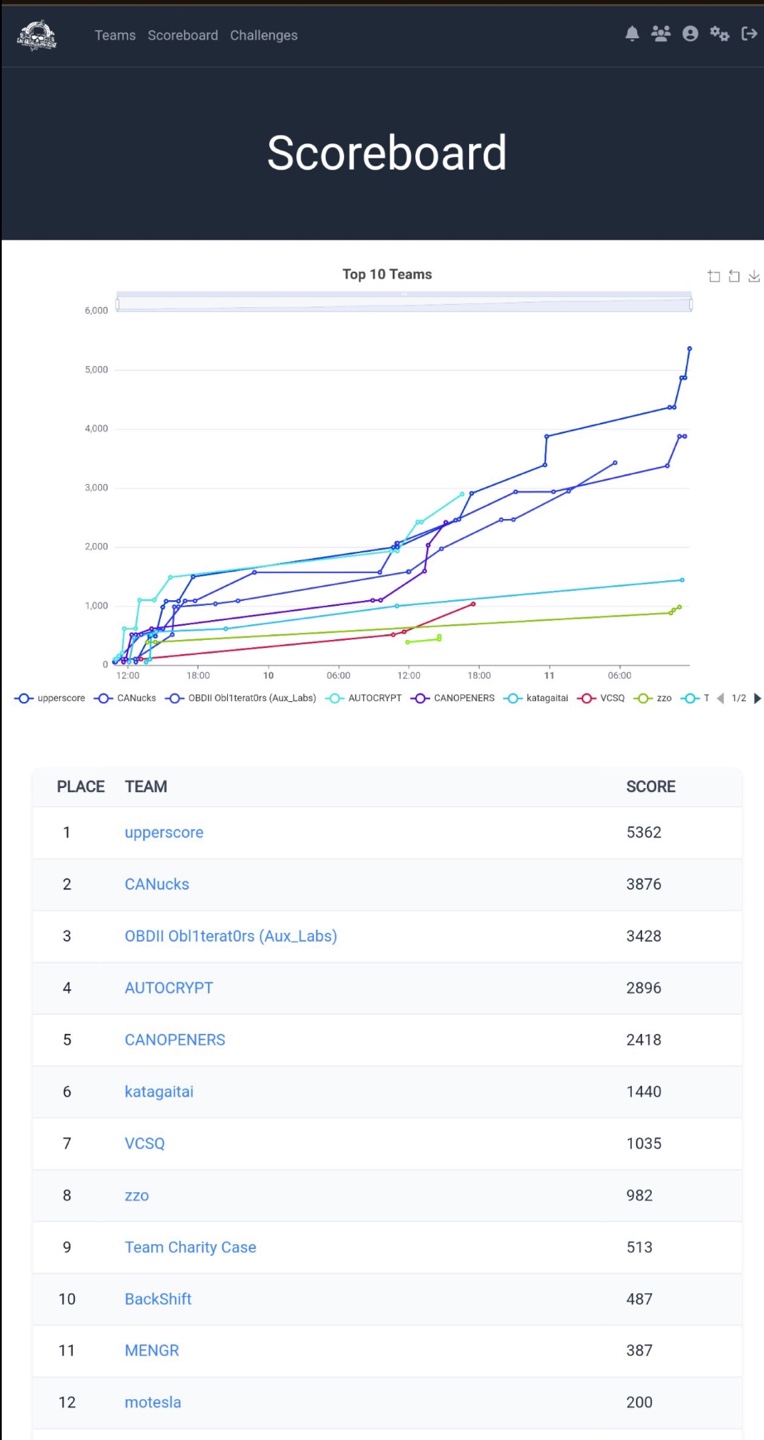Click the score value 1440
The width and height of the screenshot is (764, 1440).
click(644, 1091)
